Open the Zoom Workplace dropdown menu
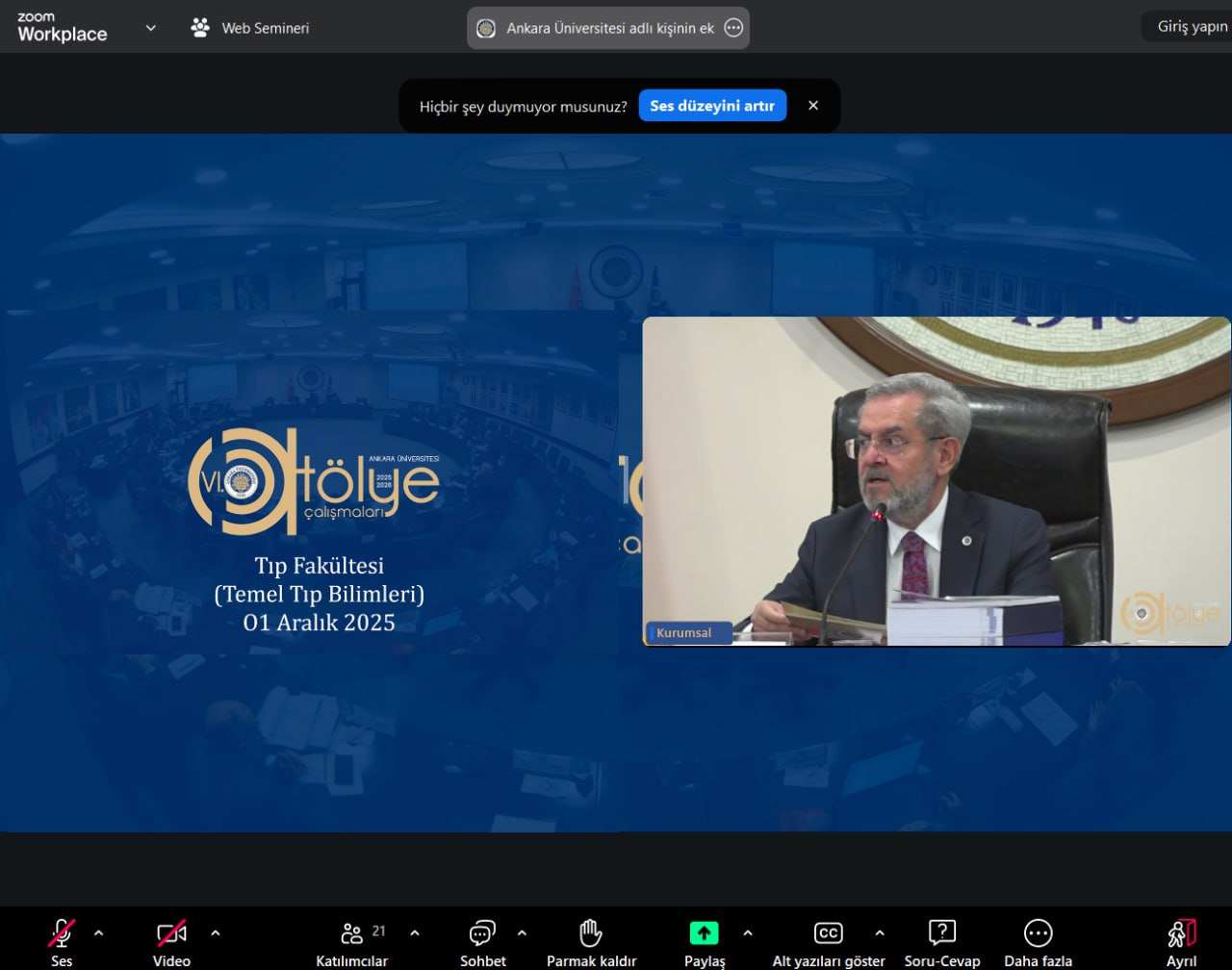The height and width of the screenshot is (970, 1232). (x=150, y=28)
